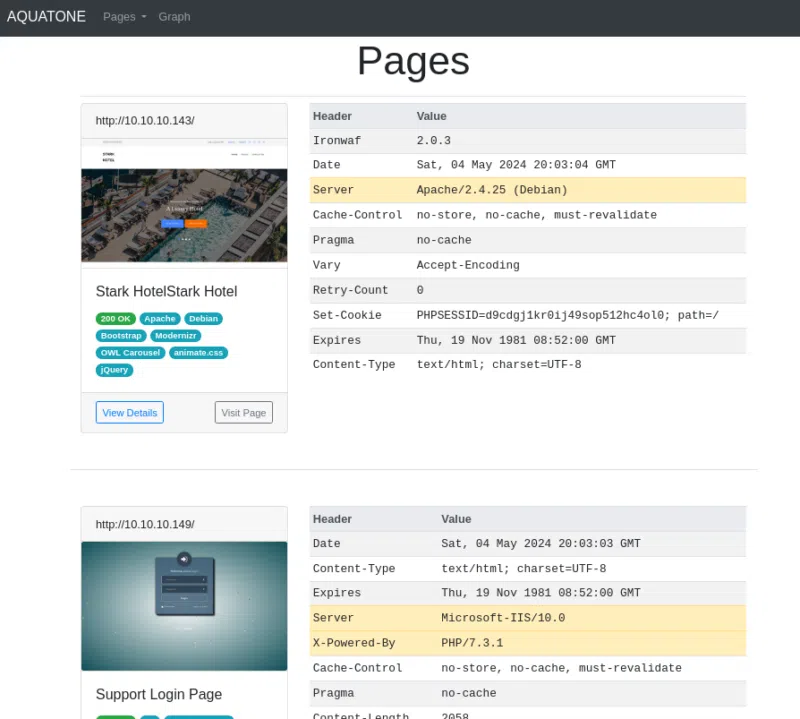Viewport: 800px width, 719px height.
Task: Click View Details for Stark Hotel
Action: 129,412
